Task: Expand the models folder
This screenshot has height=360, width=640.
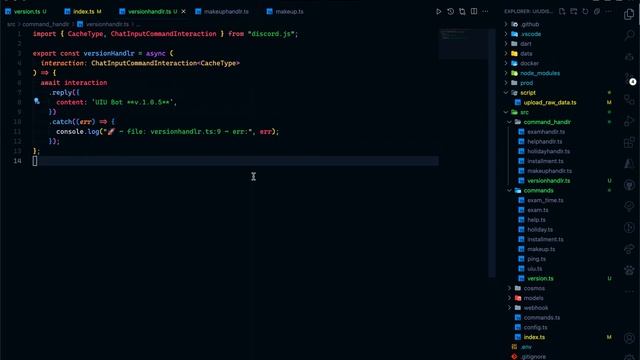Action: [533, 298]
